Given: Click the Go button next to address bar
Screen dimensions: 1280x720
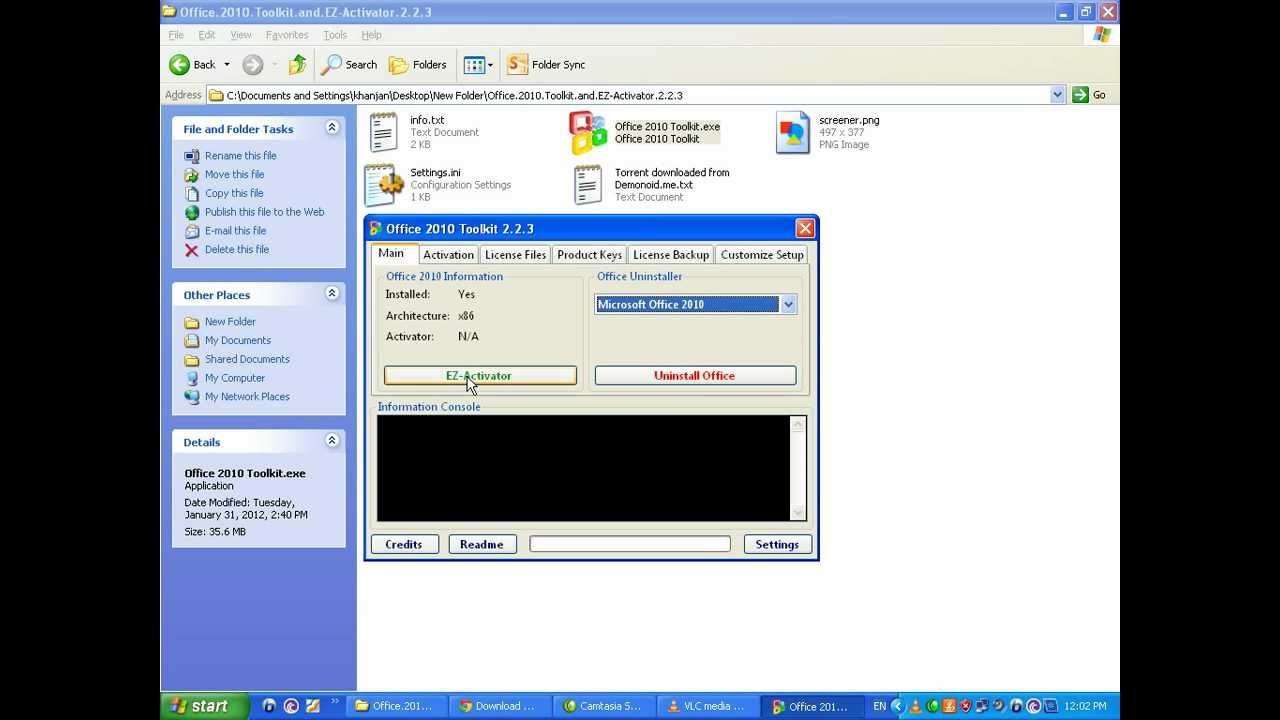Looking at the screenshot, I should [1090, 95].
